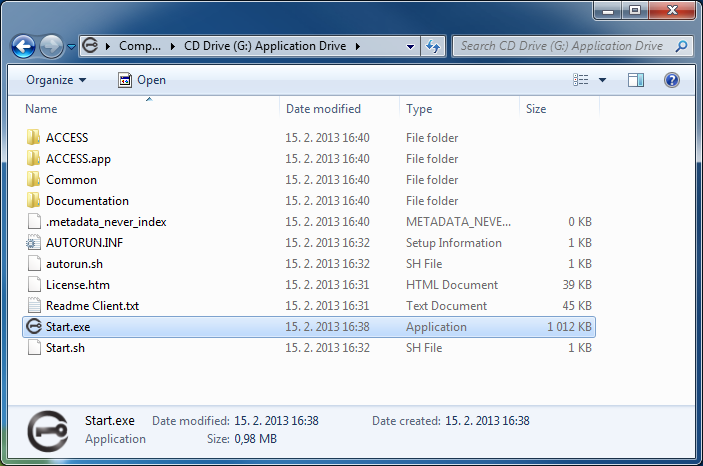Click the Start.exe application icon
The image size is (703, 466).
[x=33, y=327]
